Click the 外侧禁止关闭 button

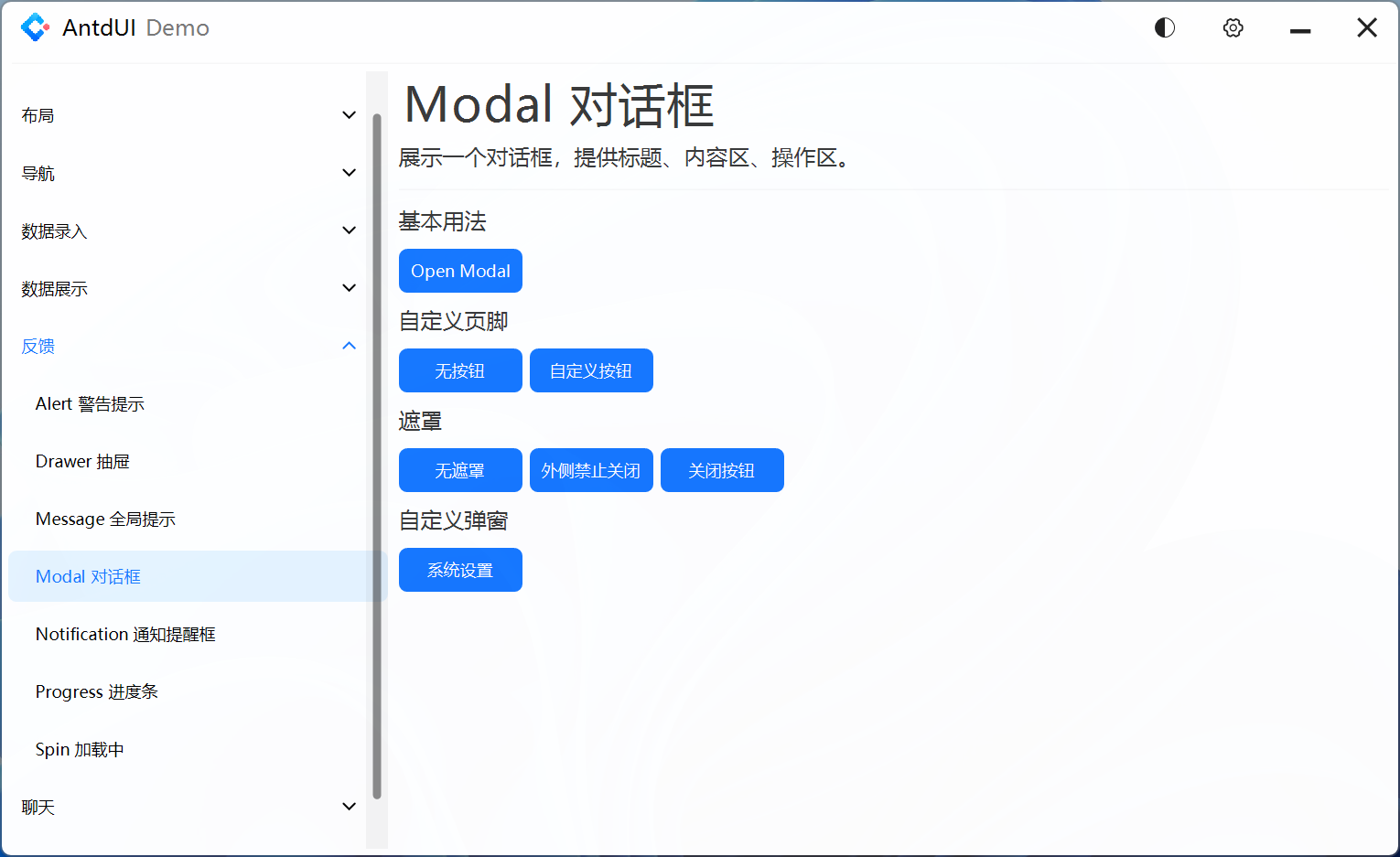tap(591, 470)
